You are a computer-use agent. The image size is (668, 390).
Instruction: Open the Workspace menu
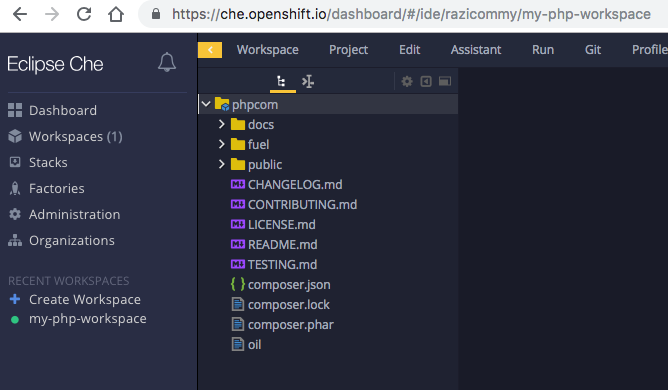tap(268, 50)
